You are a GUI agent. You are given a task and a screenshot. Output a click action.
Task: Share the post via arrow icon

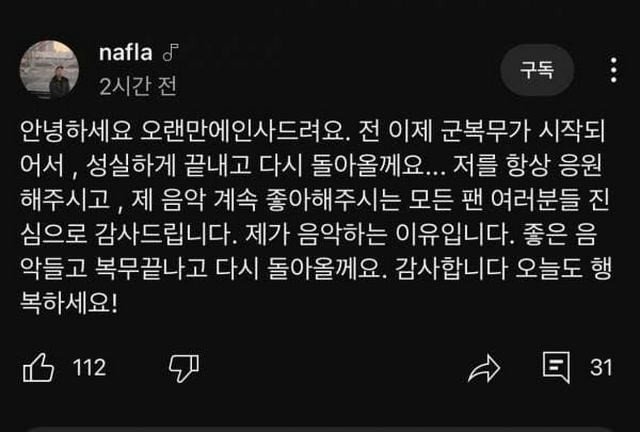point(484,368)
